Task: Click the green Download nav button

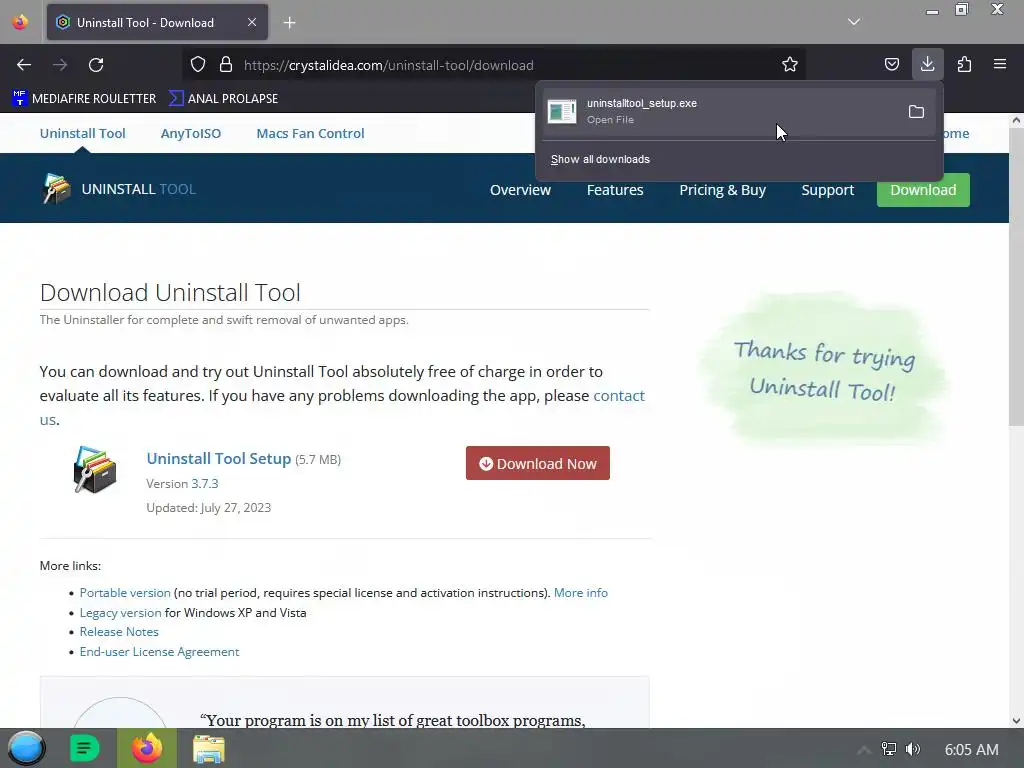Action: (x=923, y=190)
